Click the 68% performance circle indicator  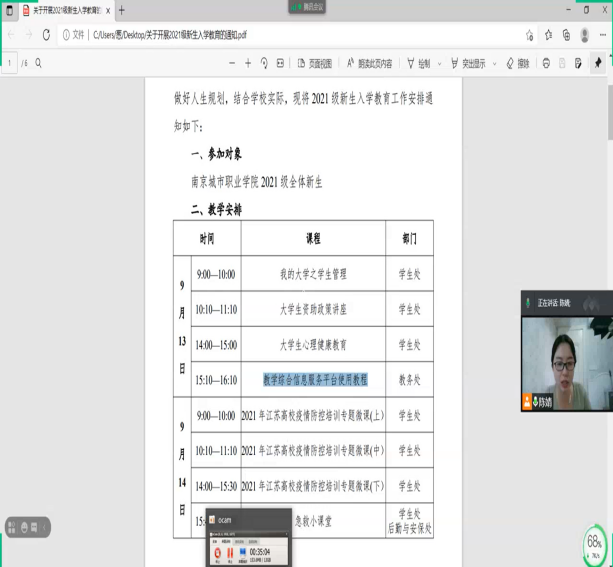tap(594, 544)
